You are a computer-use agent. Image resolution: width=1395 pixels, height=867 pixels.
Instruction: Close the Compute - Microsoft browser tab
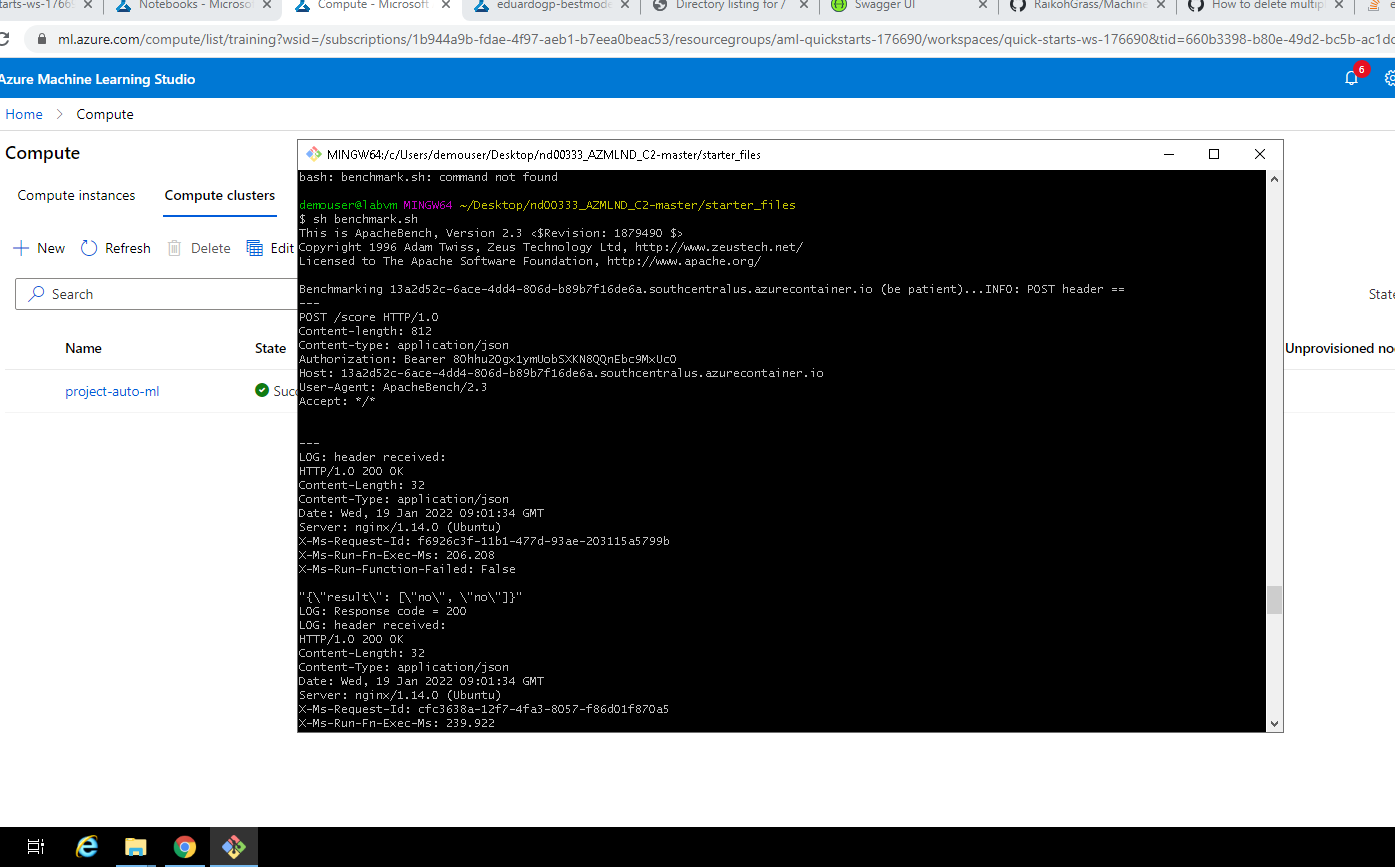point(445,6)
